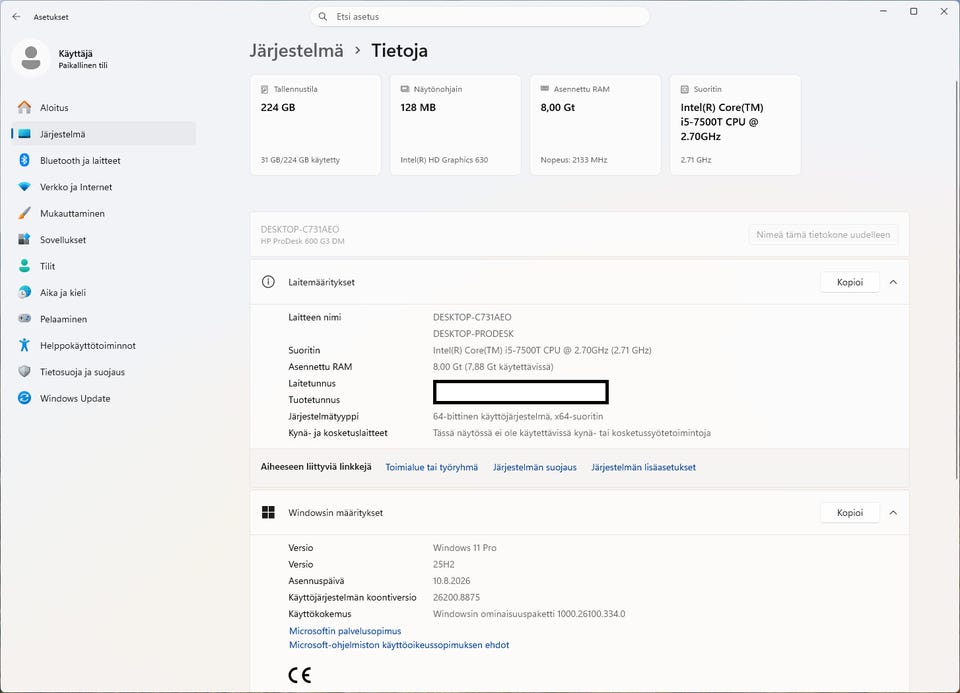The width and height of the screenshot is (960, 693).
Task: Click the Tietosuoja ja suojaus shield icon
Action: tap(24, 372)
